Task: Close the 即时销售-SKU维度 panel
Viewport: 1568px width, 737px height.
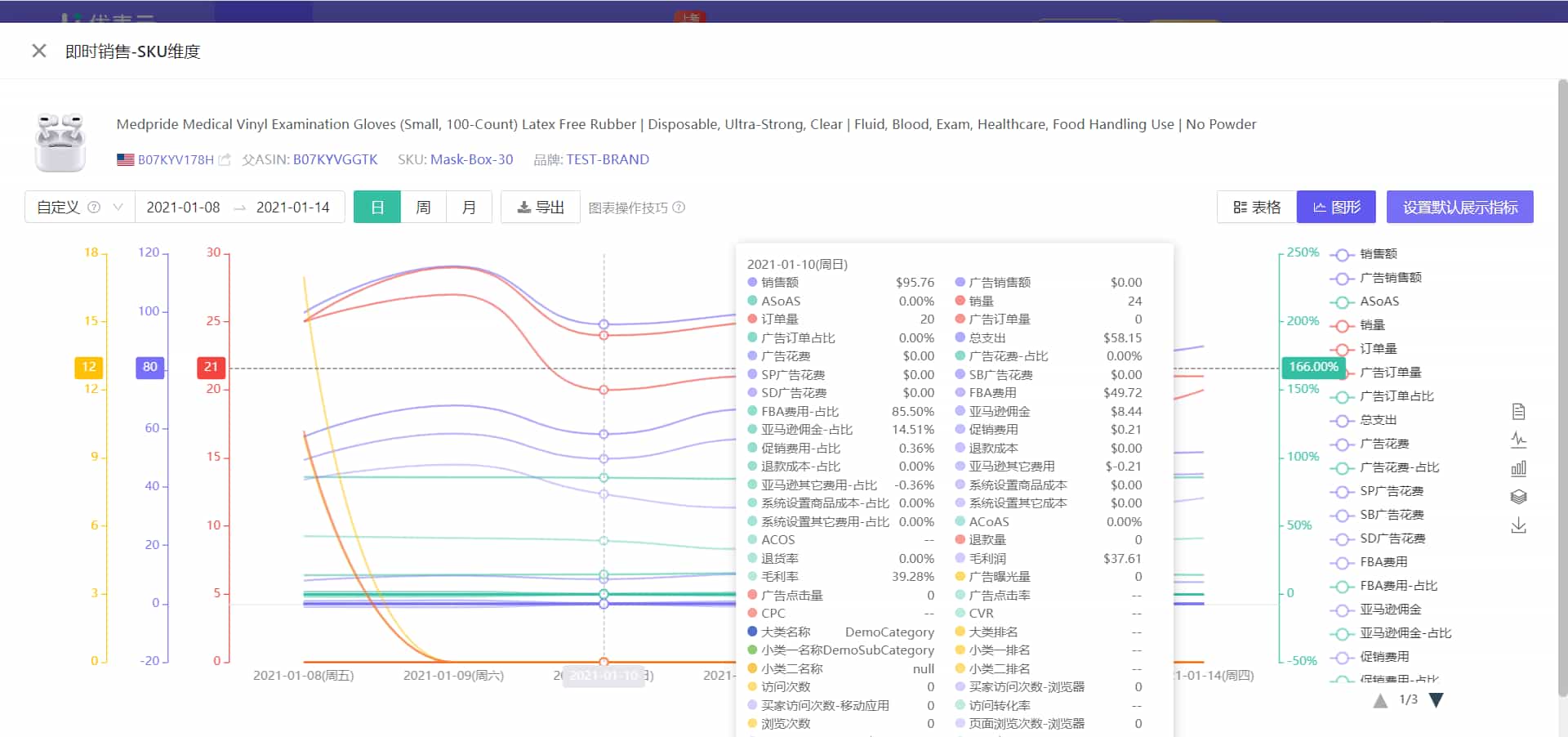Action: click(38, 51)
